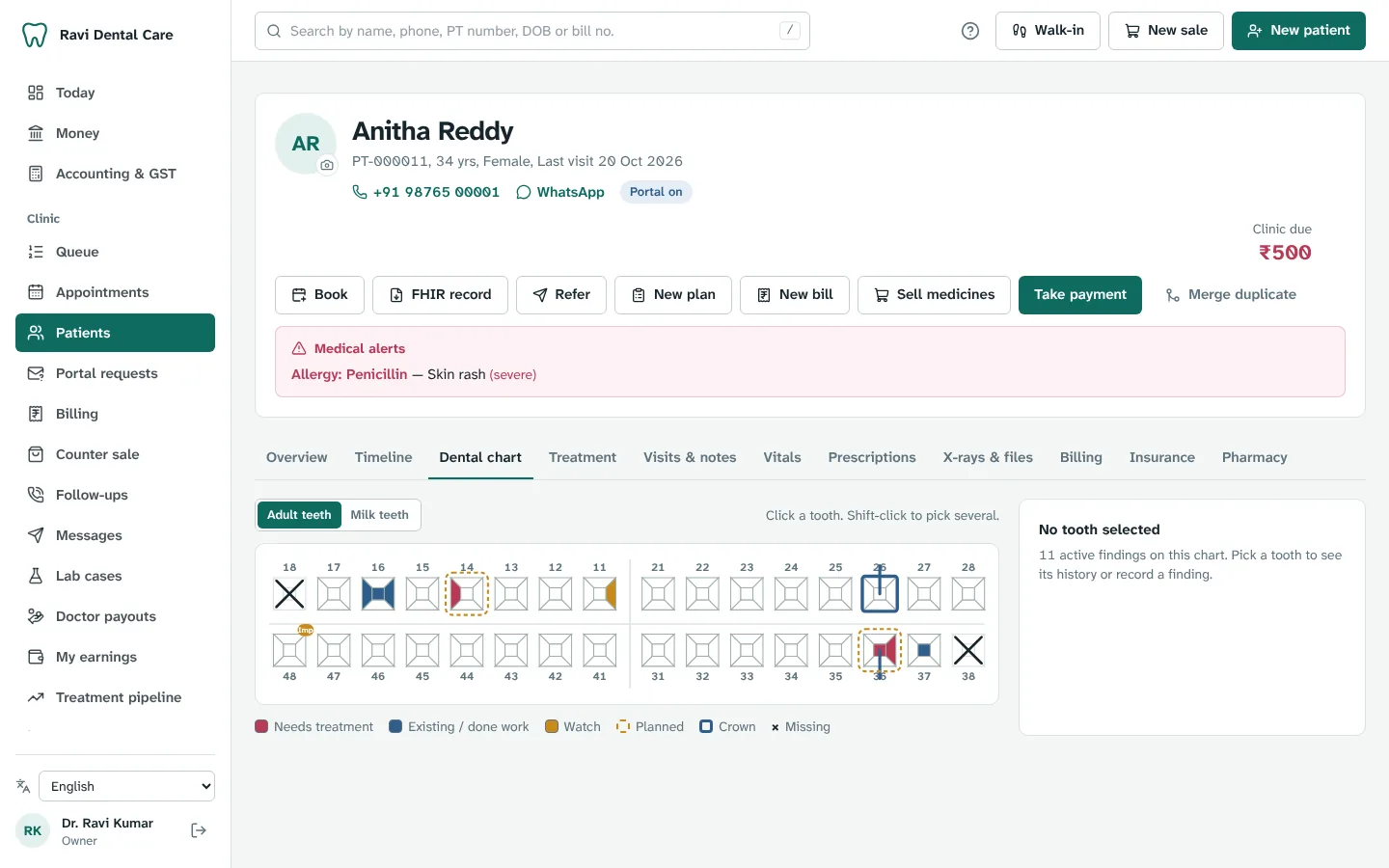Open the Prescriptions tab
The image size is (1389, 868).
click(x=872, y=457)
